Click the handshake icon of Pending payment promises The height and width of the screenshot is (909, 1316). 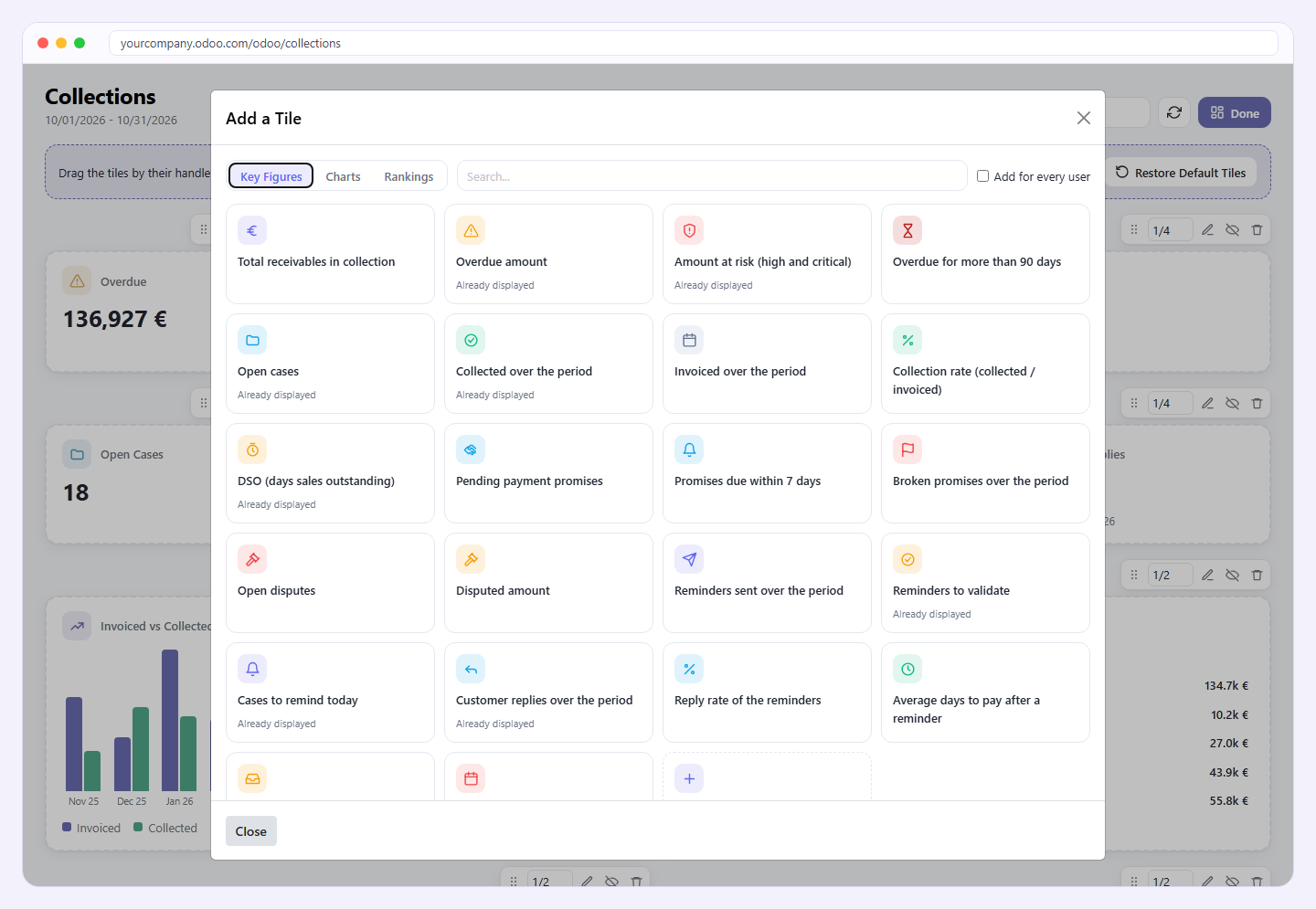click(471, 449)
